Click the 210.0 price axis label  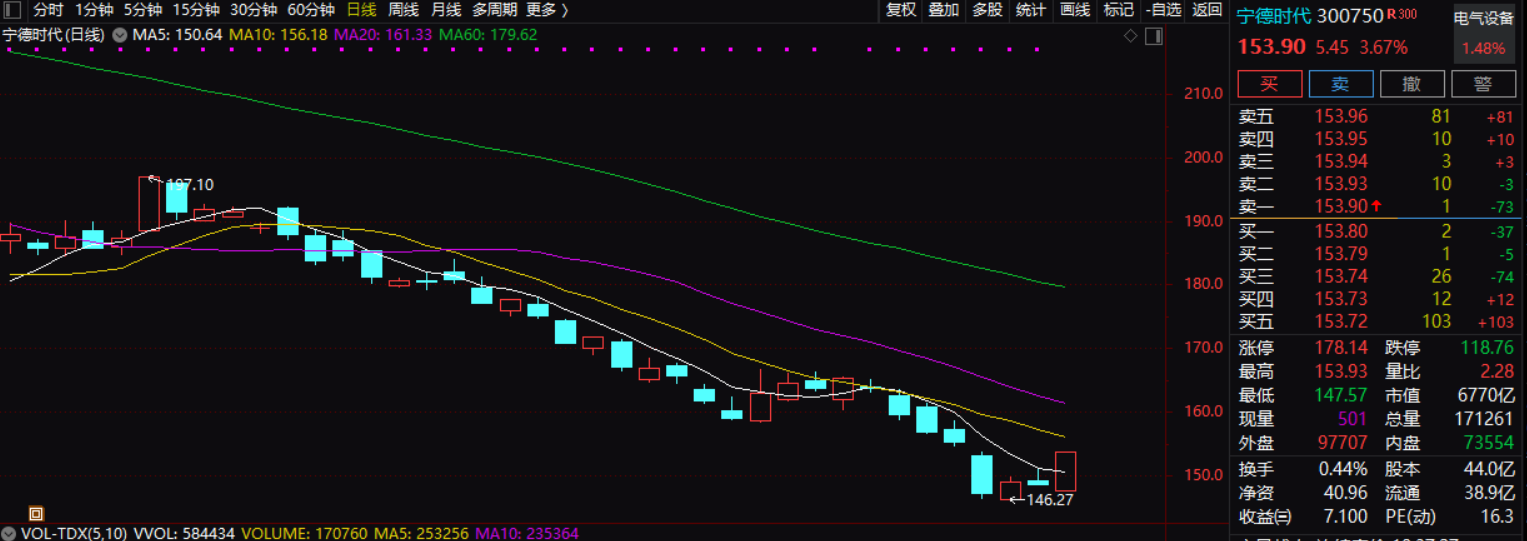tap(1203, 94)
